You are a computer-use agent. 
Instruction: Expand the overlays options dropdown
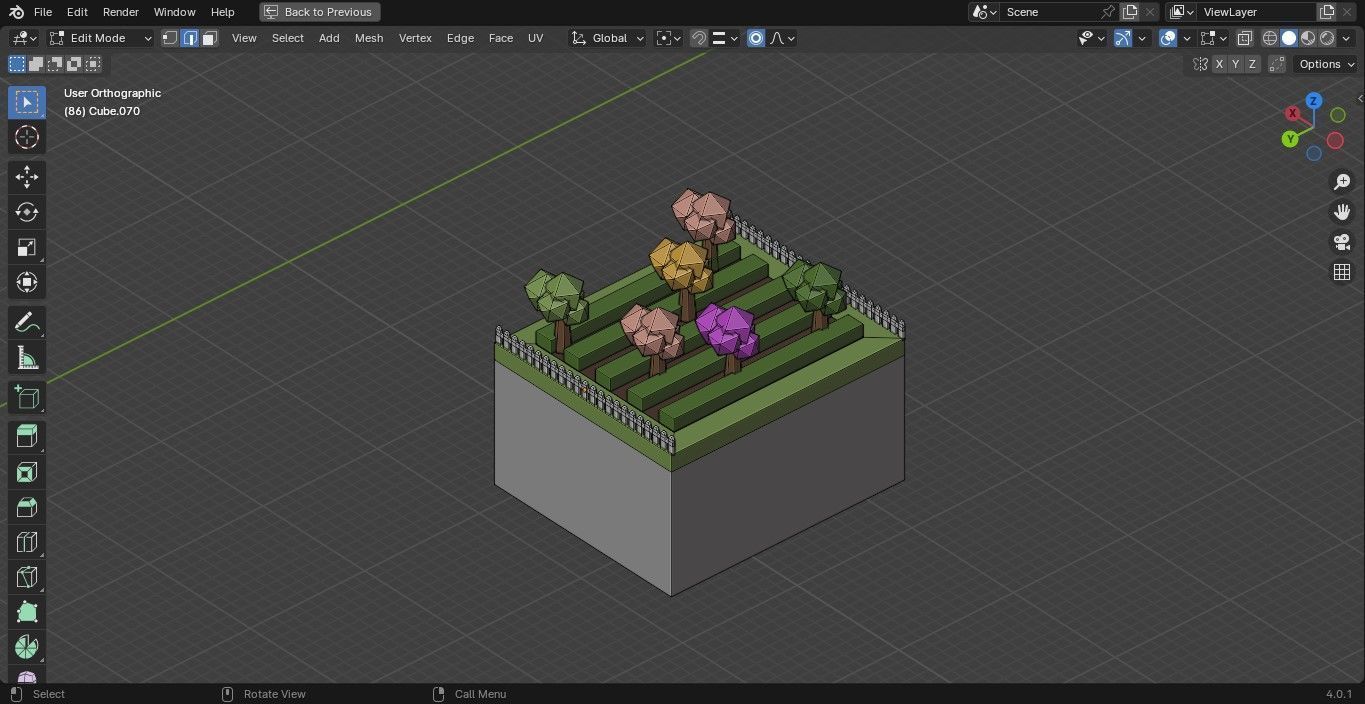point(1187,38)
